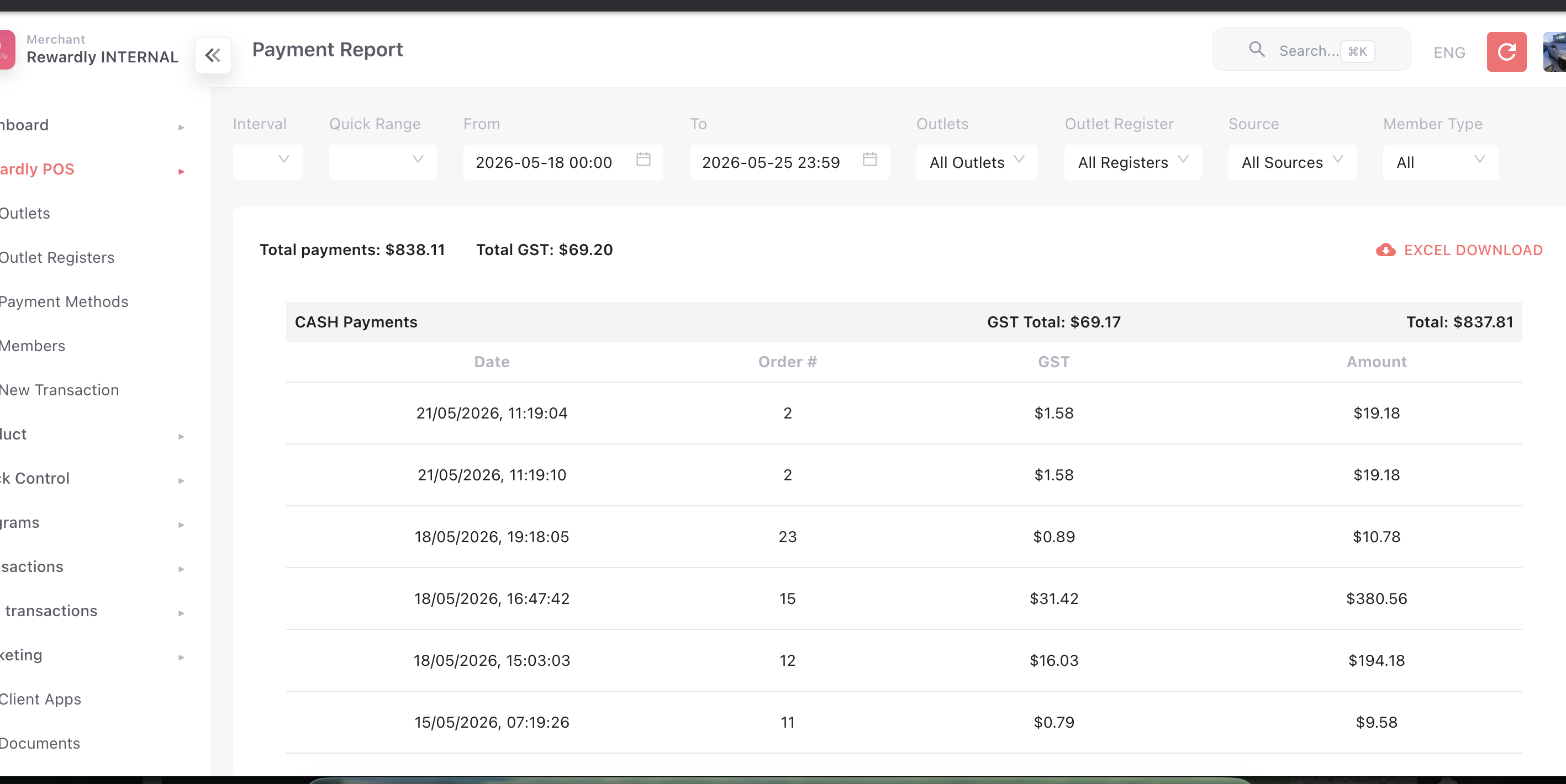Image resolution: width=1566 pixels, height=784 pixels.
Task: Click the Date column header
Action: point(492,362)
